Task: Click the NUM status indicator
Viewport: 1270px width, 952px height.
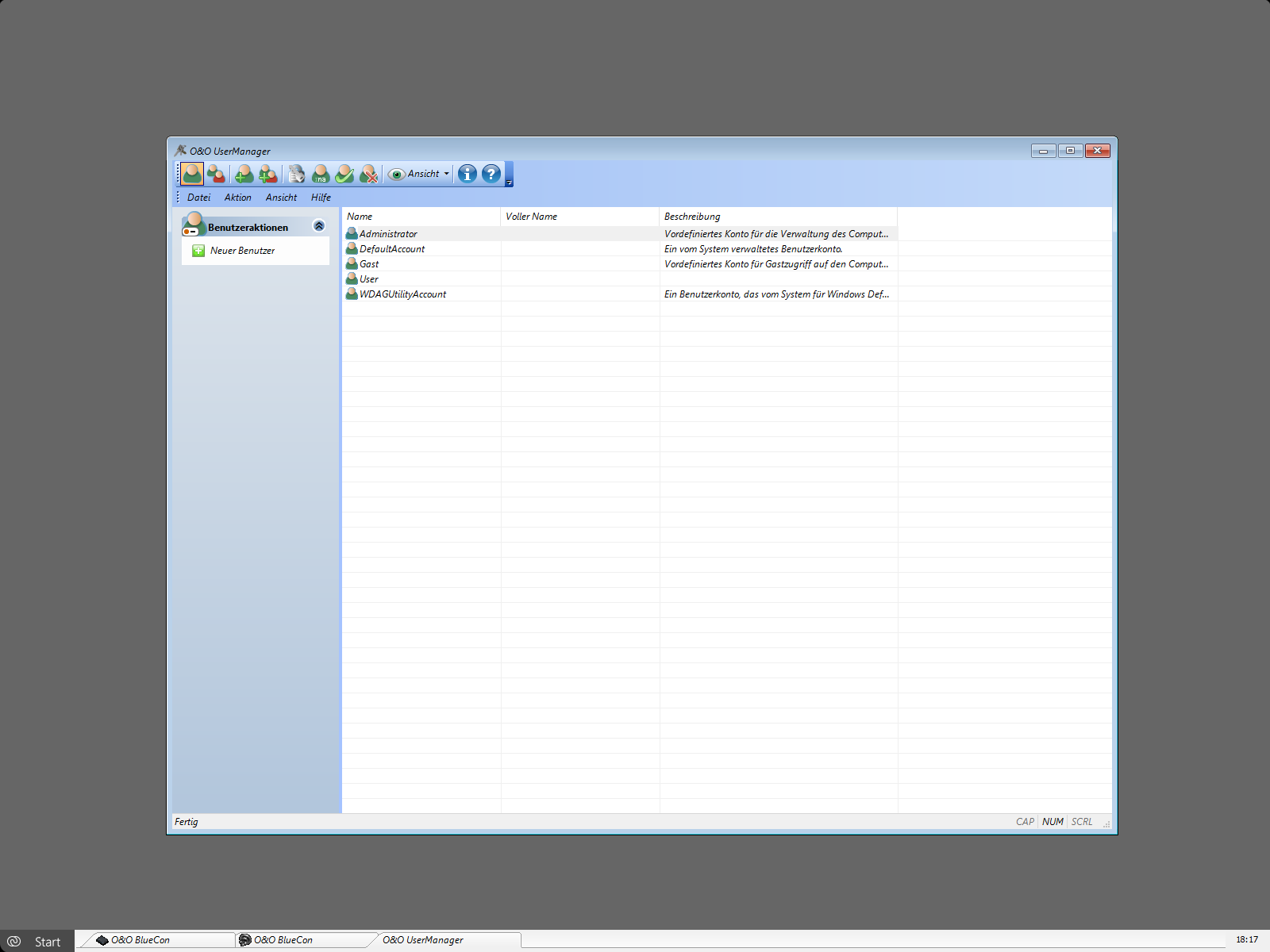Action: click(1053, 822)
